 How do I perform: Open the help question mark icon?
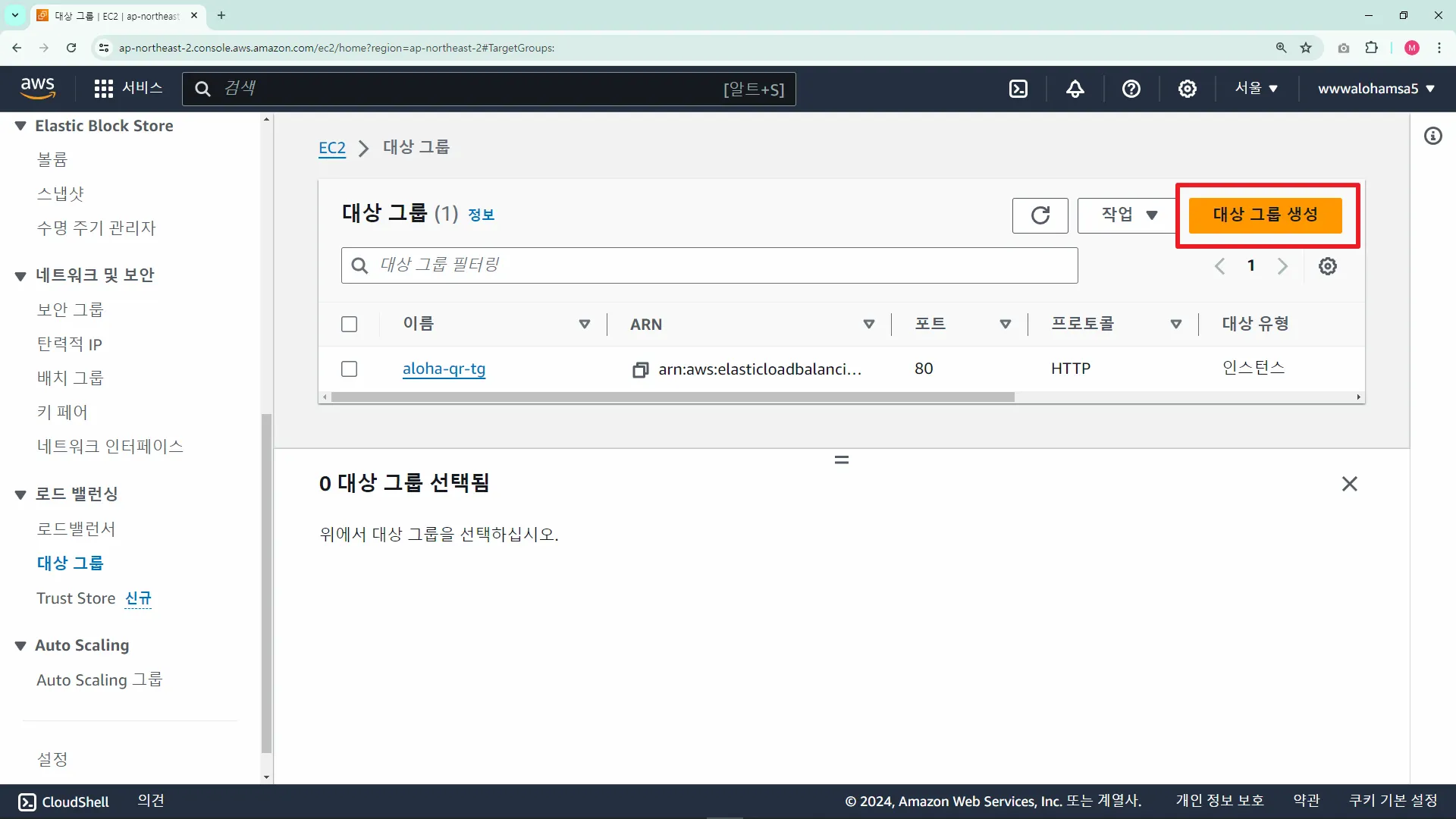[x=1131, y=89]
